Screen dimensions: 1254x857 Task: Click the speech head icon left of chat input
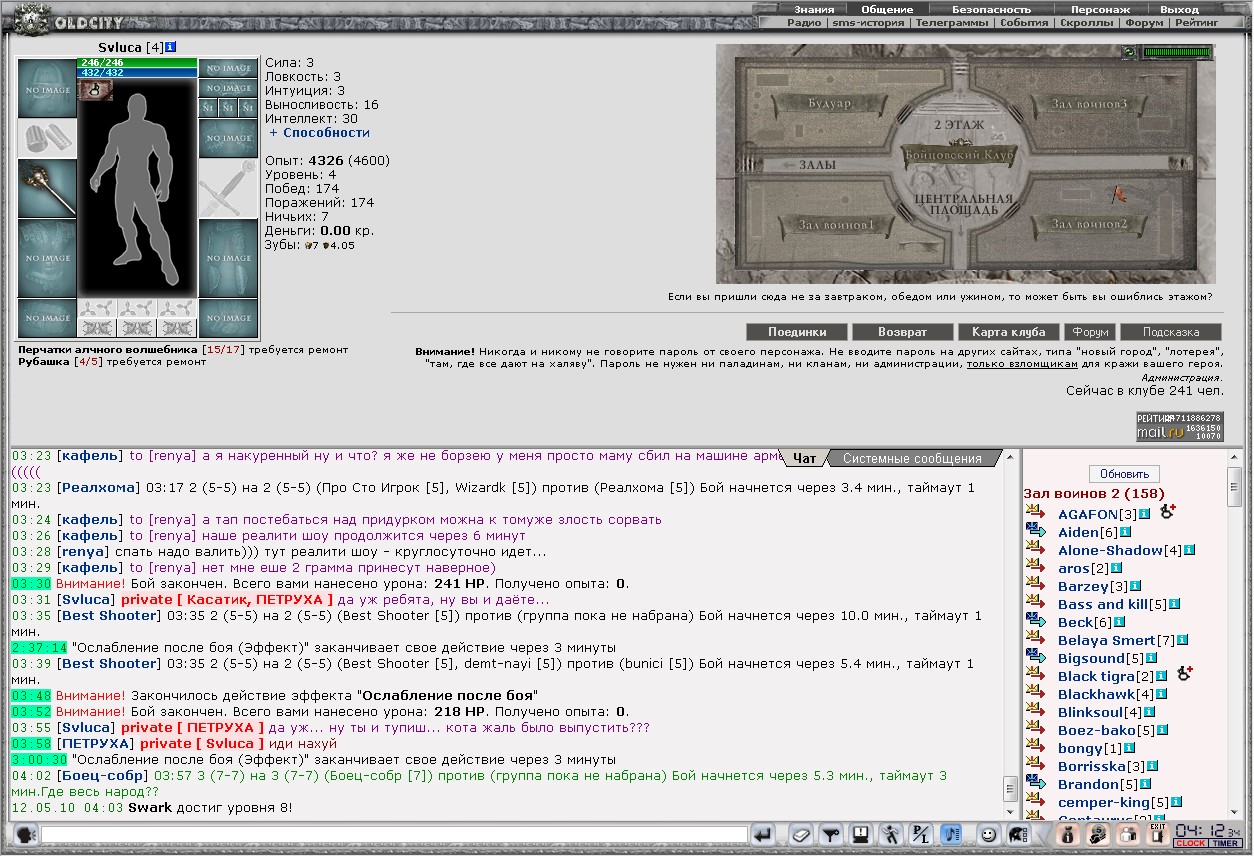(24, 834)
